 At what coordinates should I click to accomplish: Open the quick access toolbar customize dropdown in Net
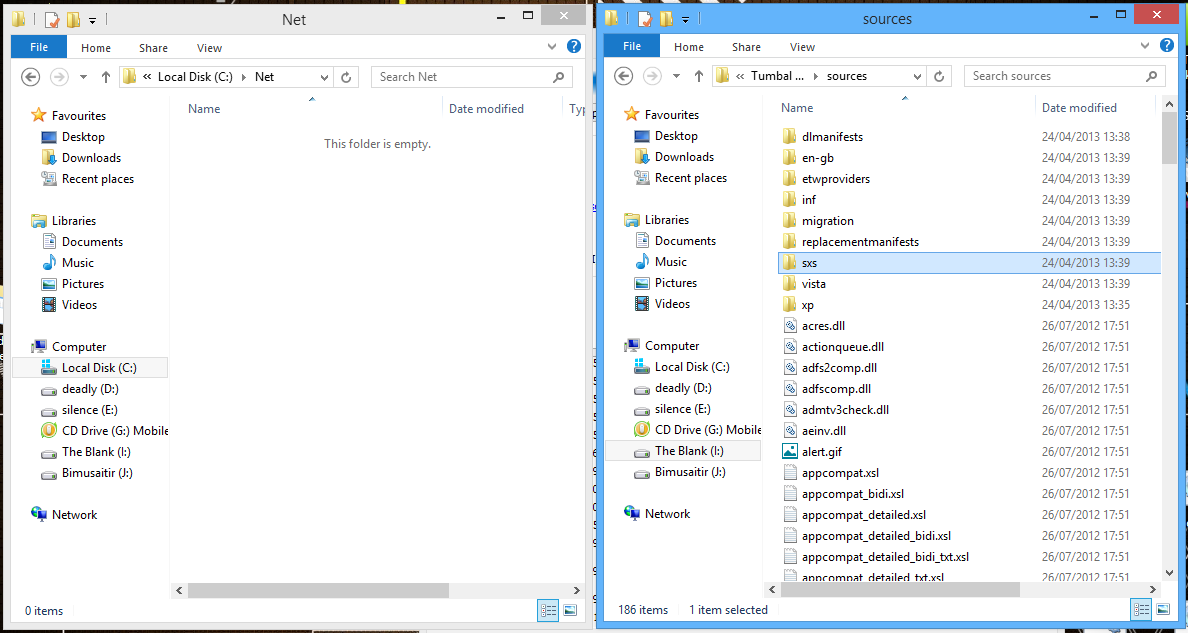pyautogui.click(x=91, y=18)
